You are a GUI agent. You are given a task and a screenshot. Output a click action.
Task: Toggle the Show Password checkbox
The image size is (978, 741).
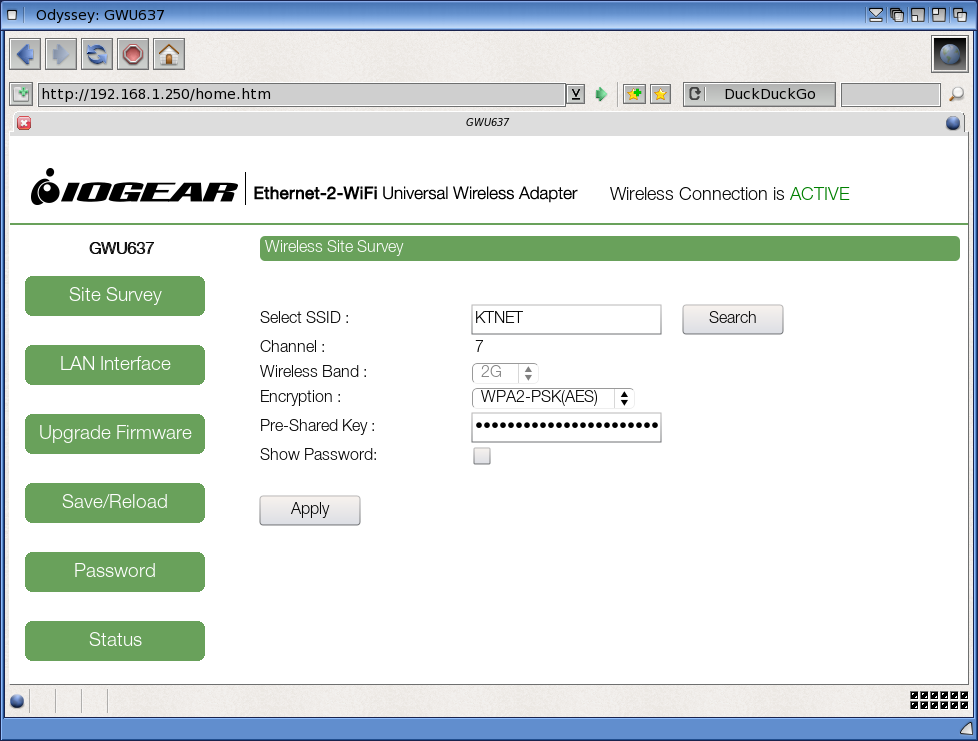(482, 456)
